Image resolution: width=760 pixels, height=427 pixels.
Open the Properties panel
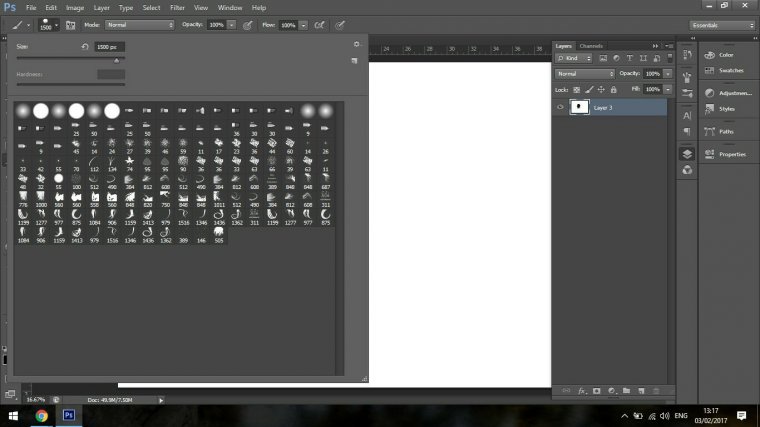pos(725,154)
